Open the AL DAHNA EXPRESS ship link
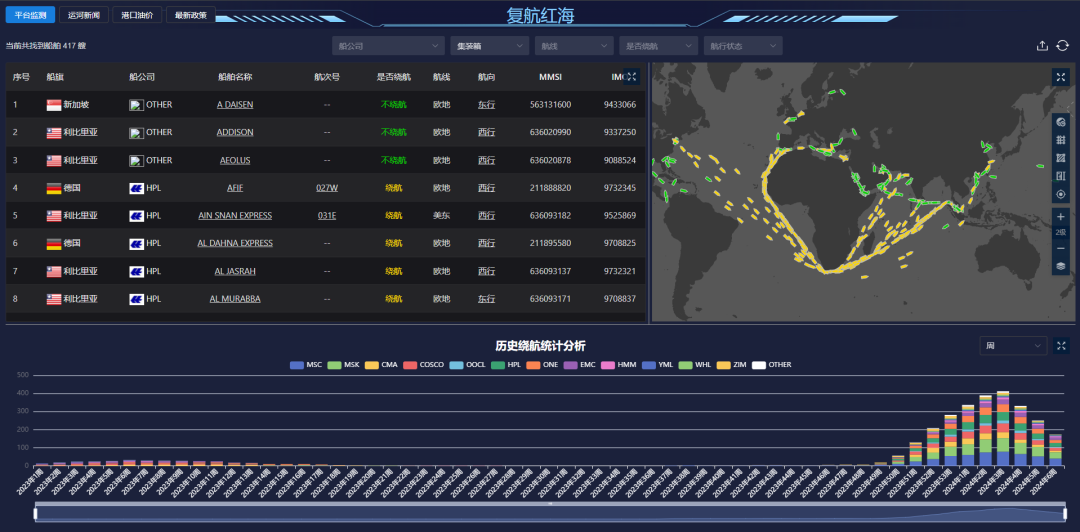 click(x=235, y=243)
